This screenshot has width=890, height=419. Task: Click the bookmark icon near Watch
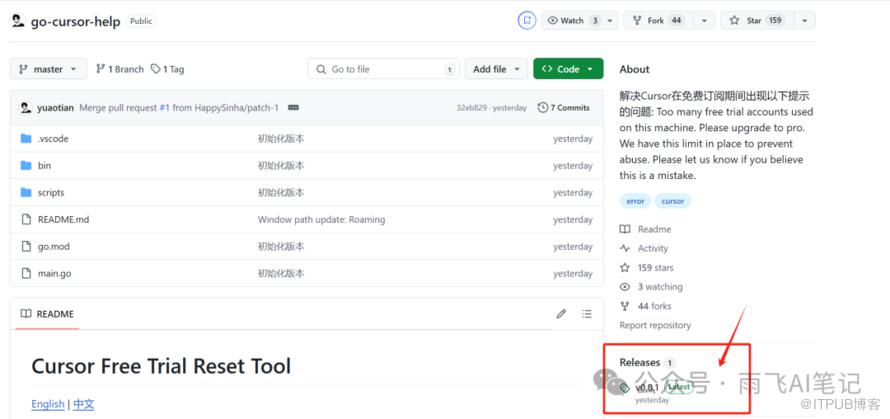point(527,20)
